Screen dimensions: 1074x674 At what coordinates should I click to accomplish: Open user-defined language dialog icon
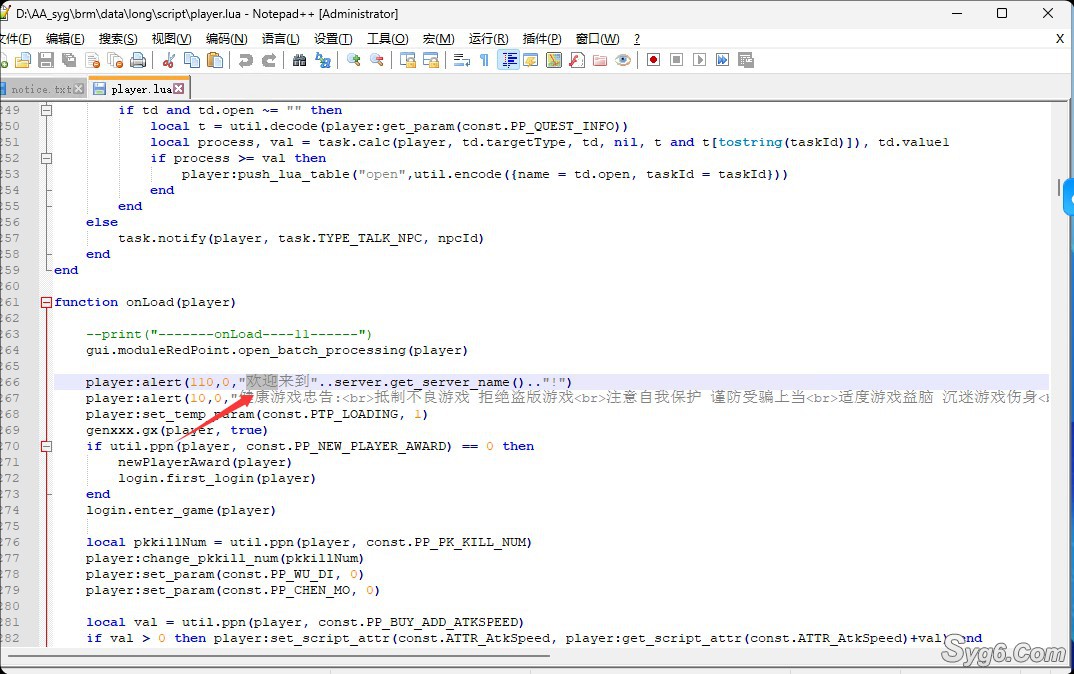[531, 60]
